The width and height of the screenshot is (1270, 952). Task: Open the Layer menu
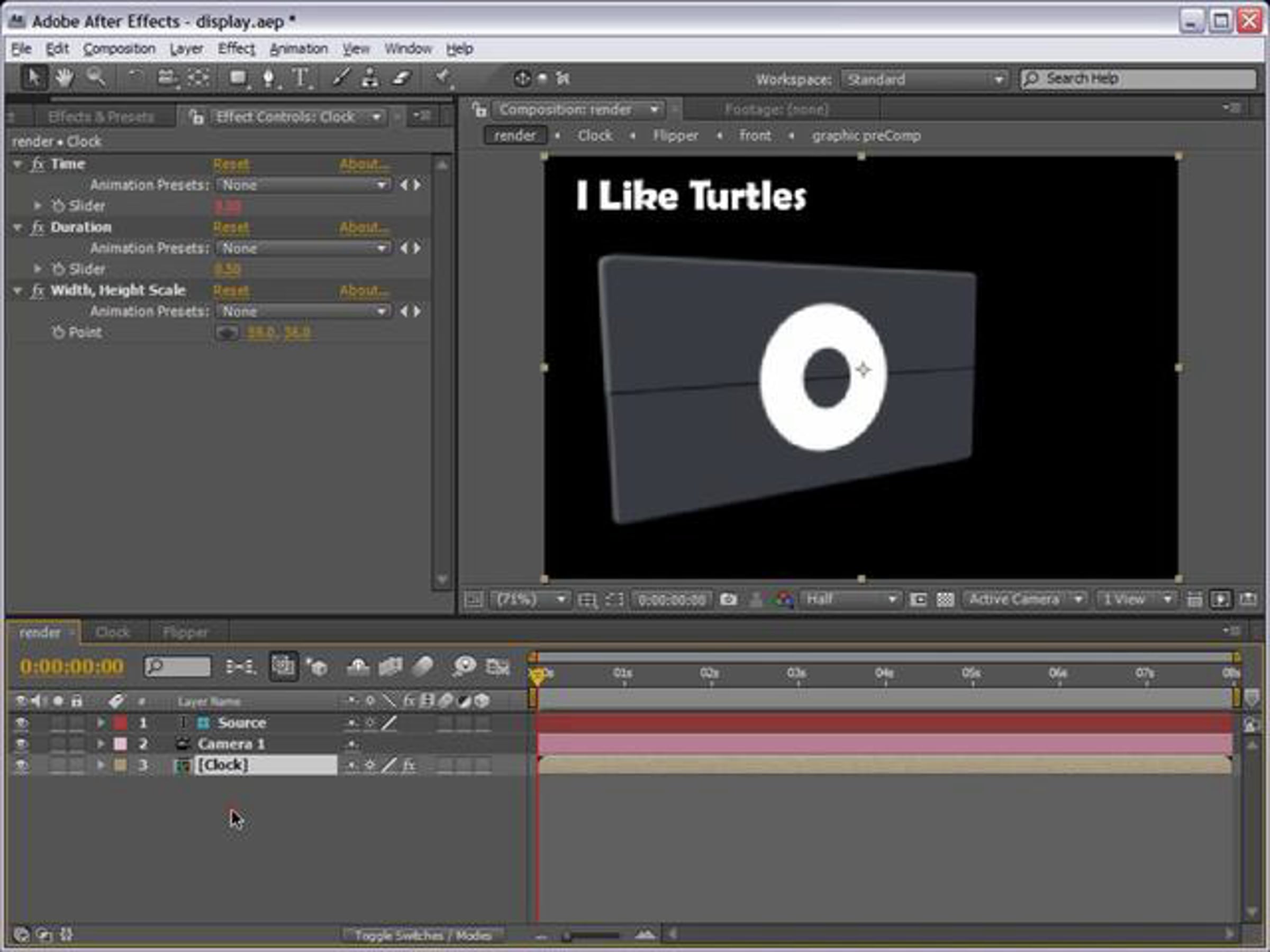[x=187, y=49]
